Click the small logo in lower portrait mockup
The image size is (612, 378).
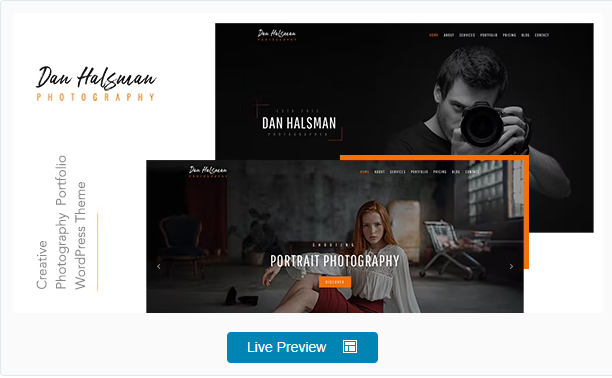[x=208, y=171]
